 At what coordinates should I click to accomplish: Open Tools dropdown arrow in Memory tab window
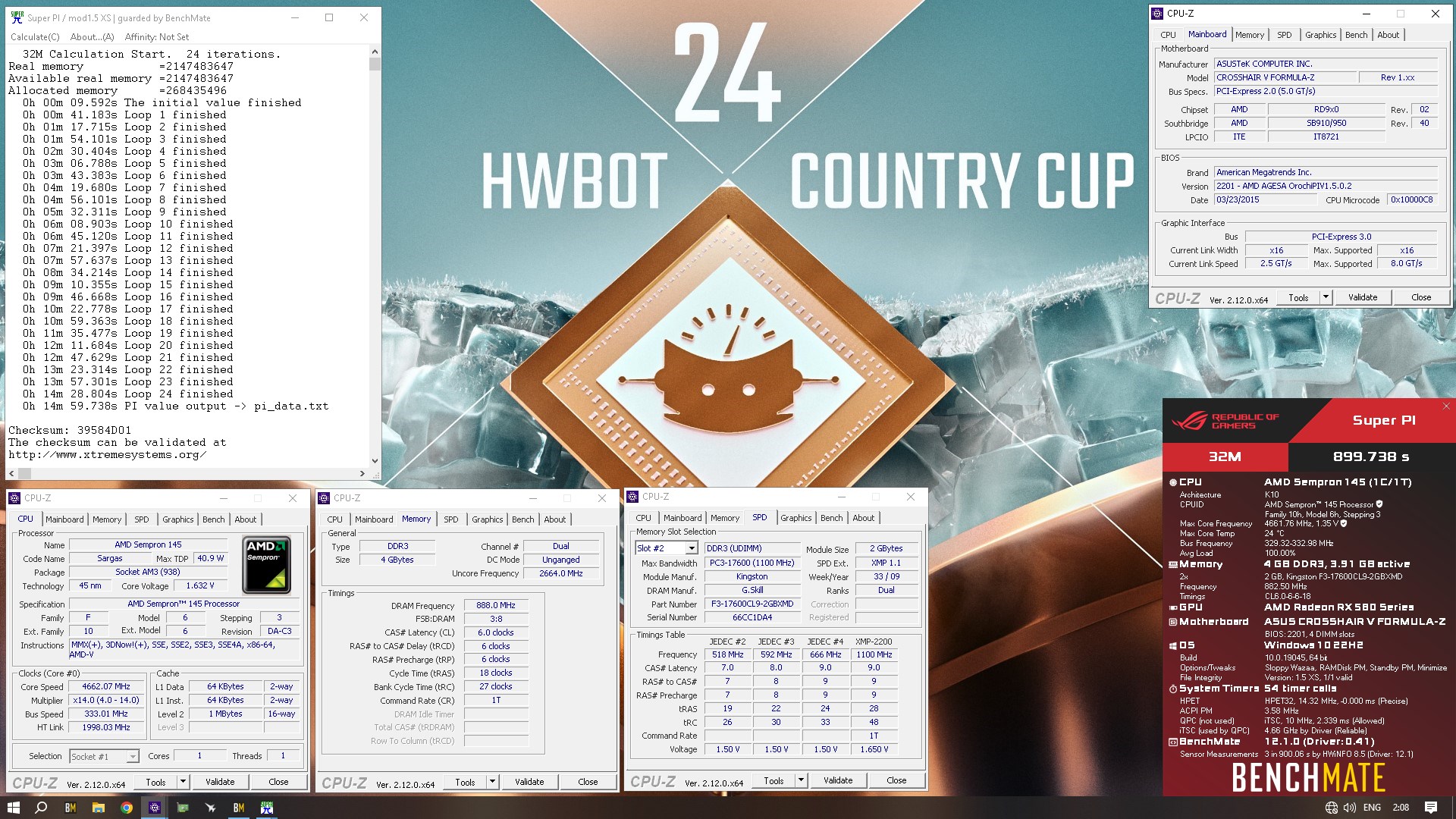492,782
